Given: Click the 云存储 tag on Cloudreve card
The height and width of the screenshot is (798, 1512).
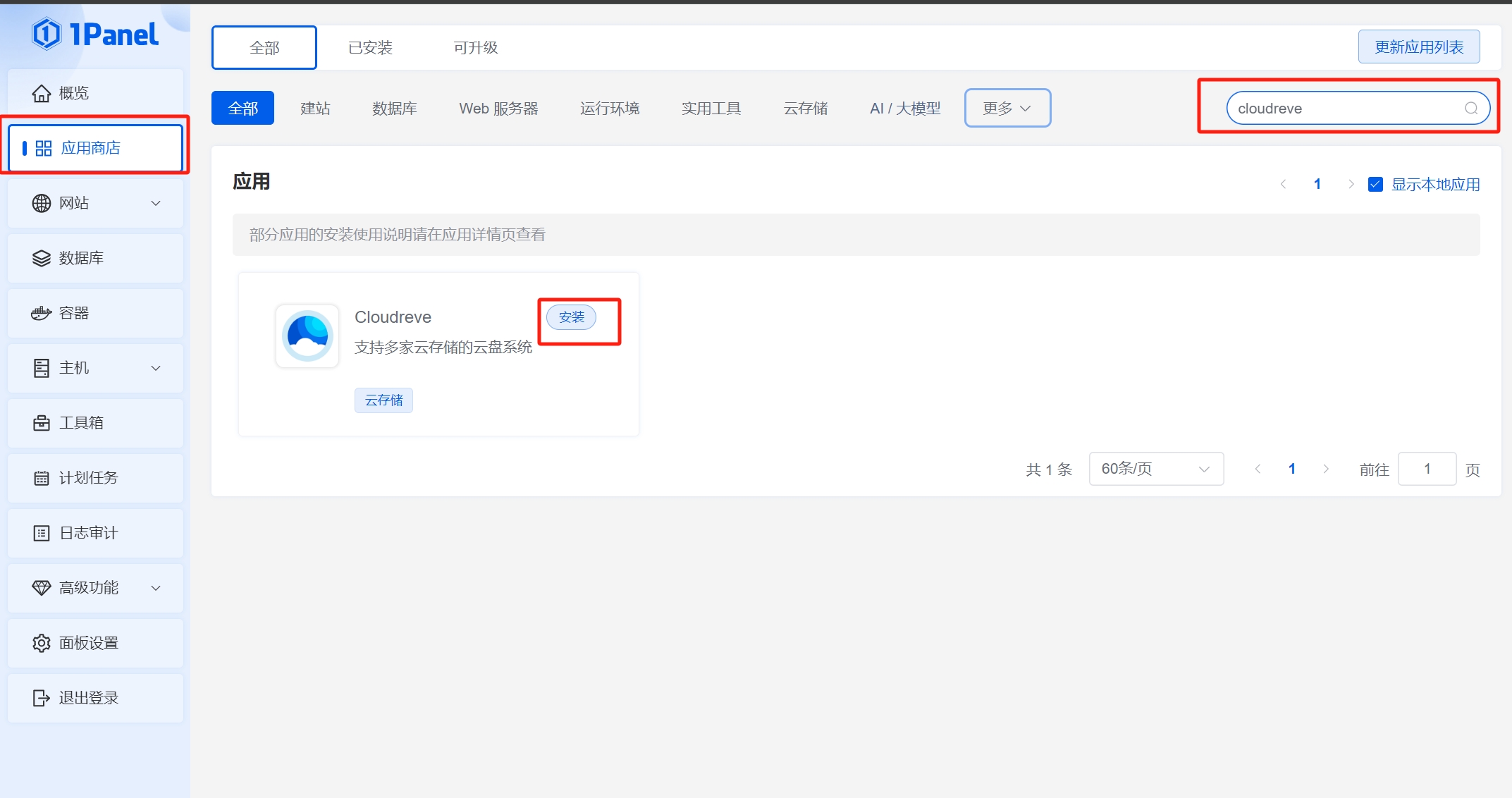Looking at the screenshot, I should (x=383, y=400).
